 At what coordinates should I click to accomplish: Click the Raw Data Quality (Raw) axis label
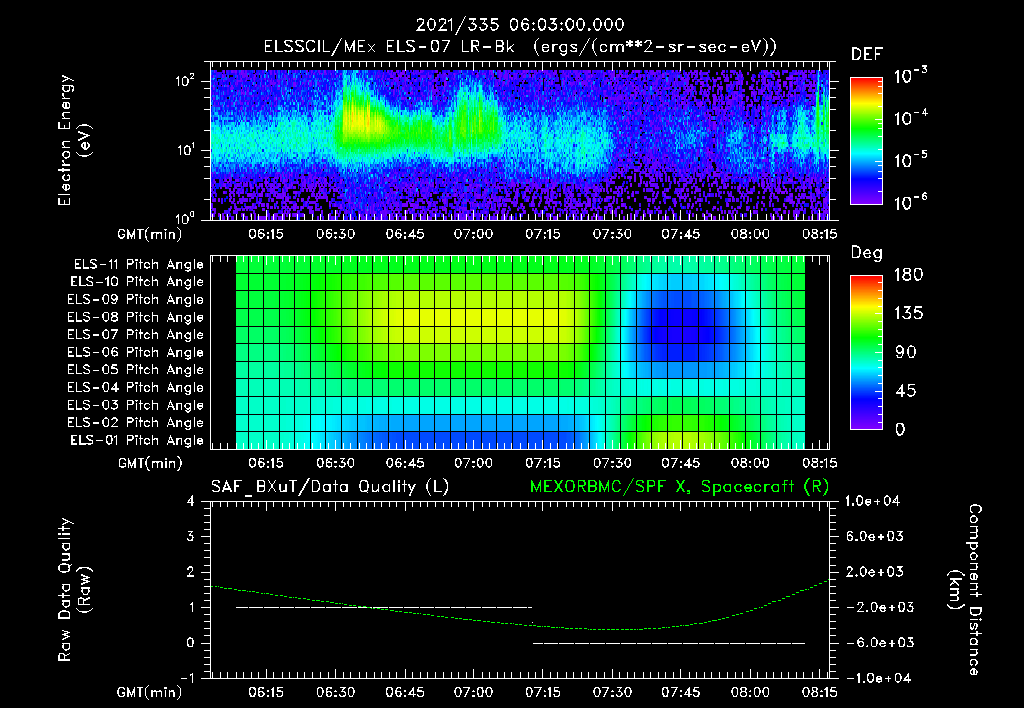tap(74, 590)
